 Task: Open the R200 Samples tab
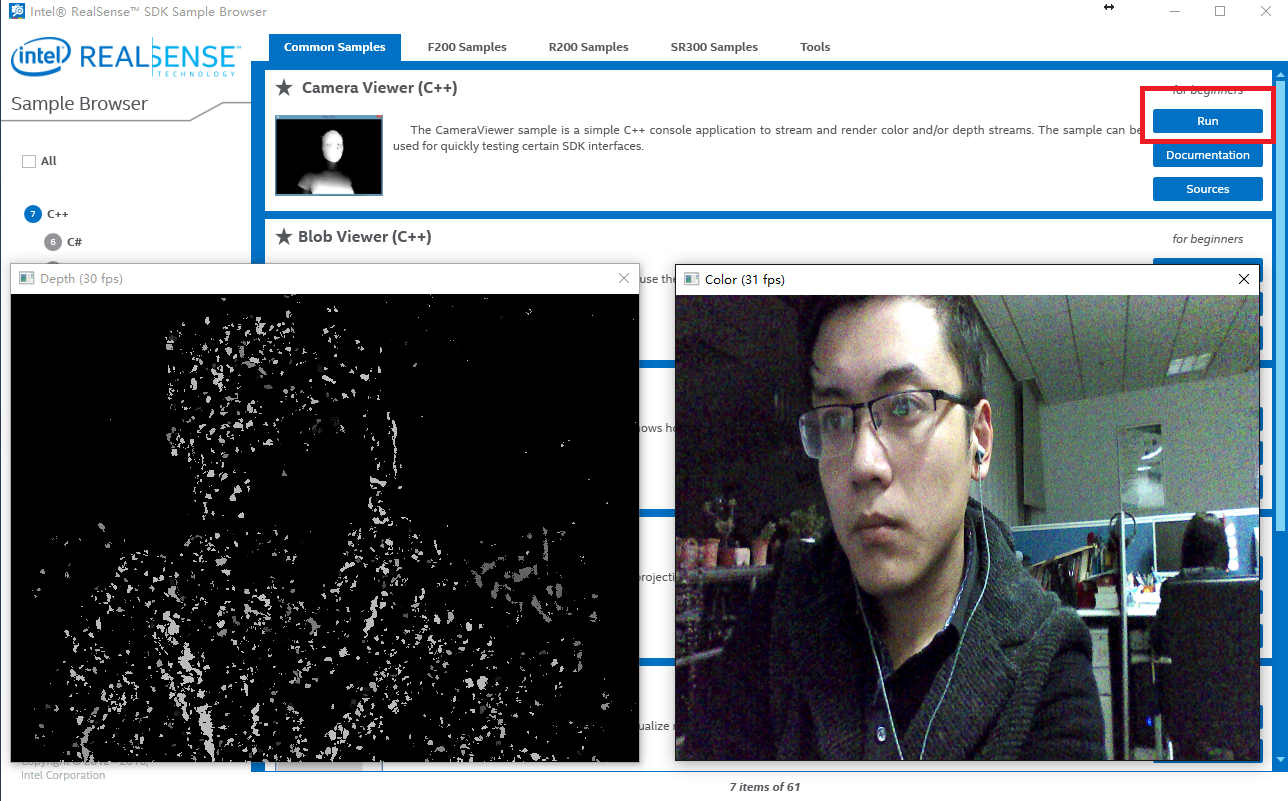coord(589,47)
